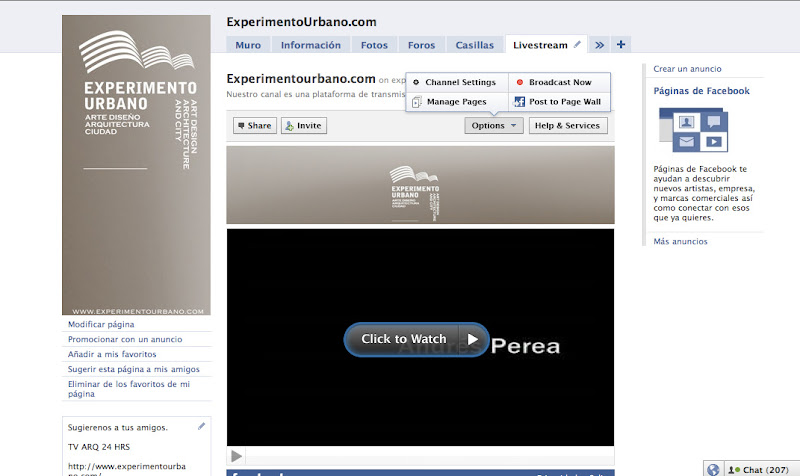Screen dimensions: 800x476
Task: Open Páginas de Facebook ad title
Action: pyautogui.click(x=702, y=91)
